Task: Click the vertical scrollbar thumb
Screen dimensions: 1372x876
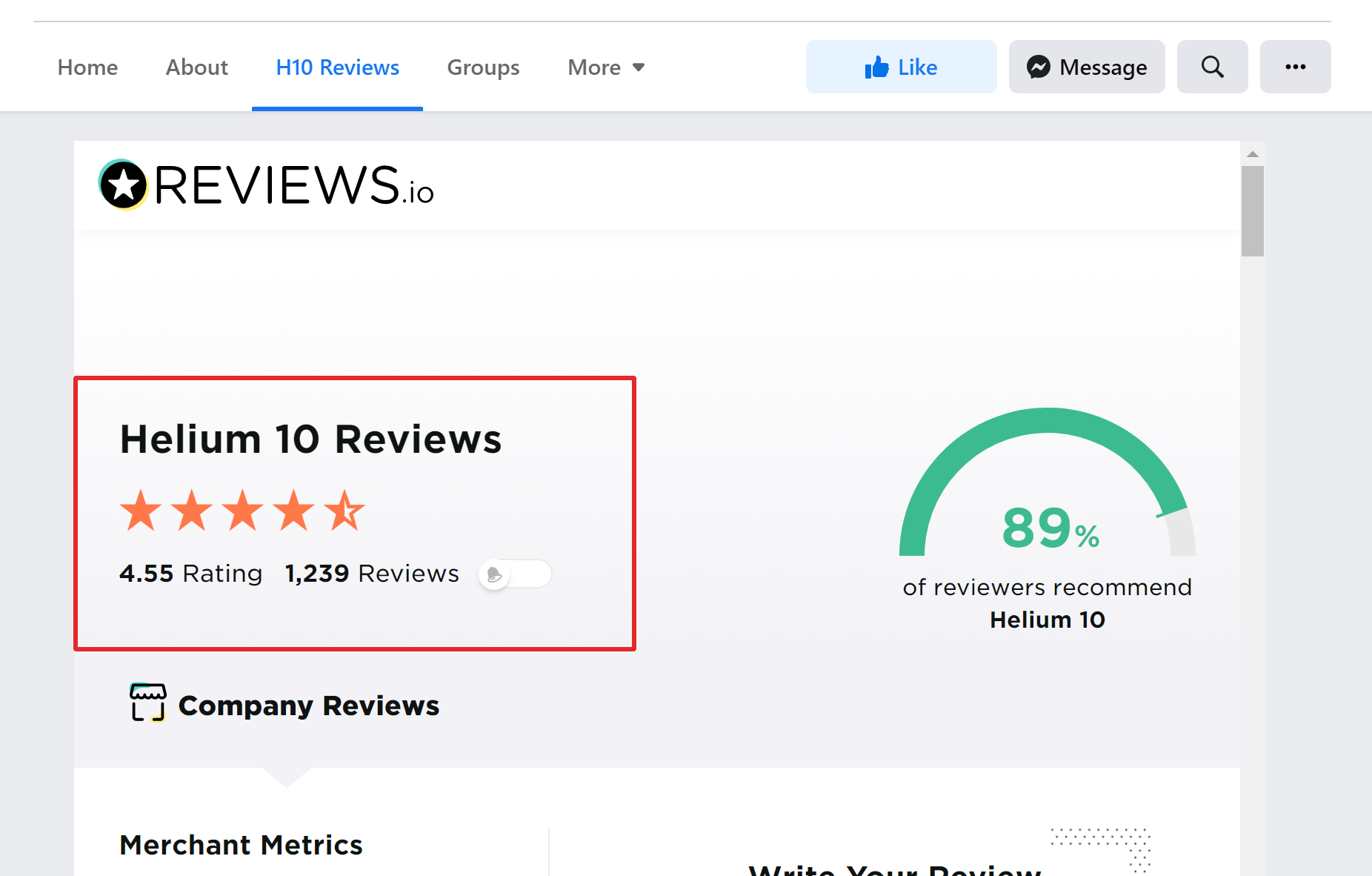Action: (x=1253, y=211)
